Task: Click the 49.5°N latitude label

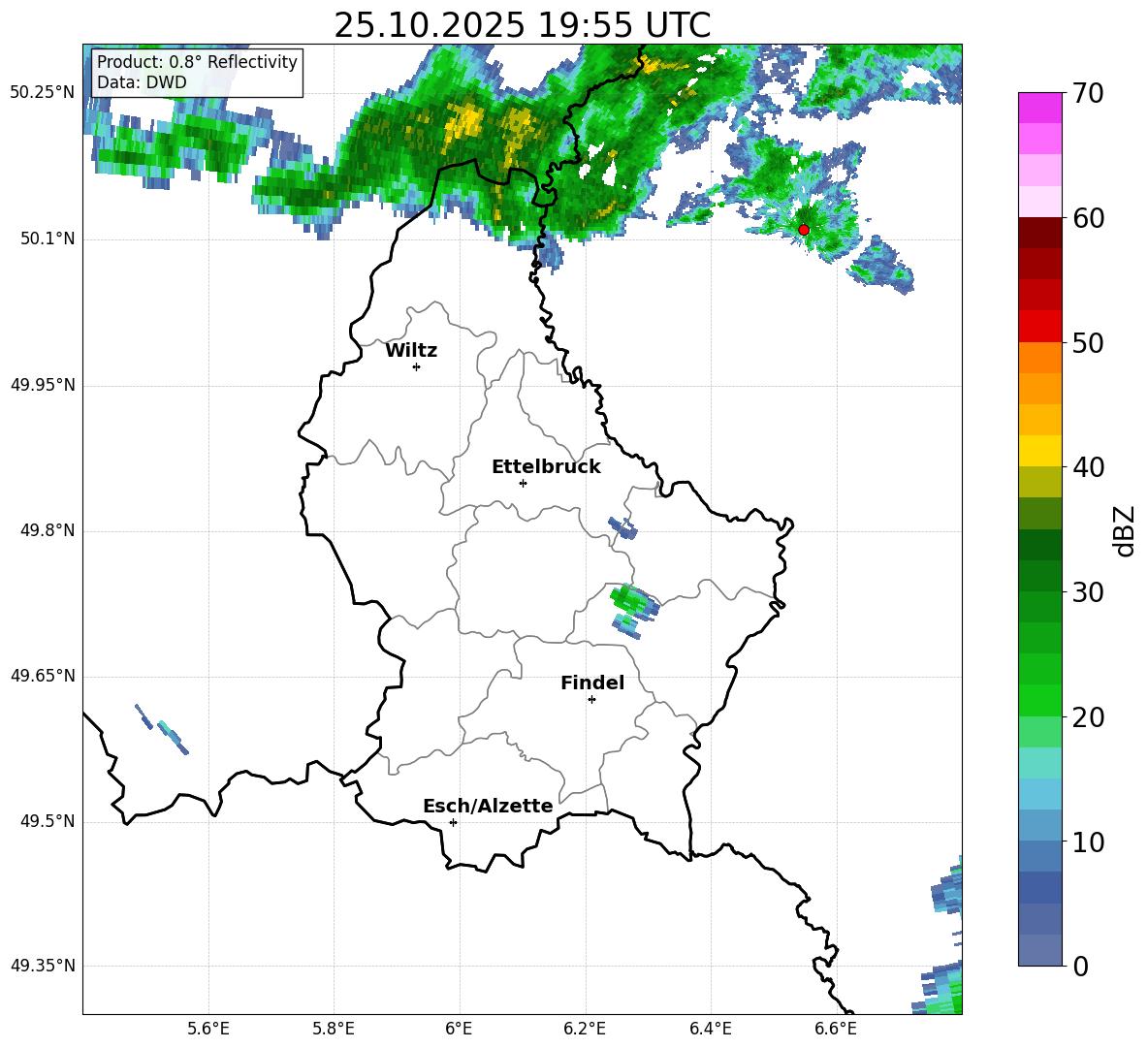Action: (x=48, y=821)
